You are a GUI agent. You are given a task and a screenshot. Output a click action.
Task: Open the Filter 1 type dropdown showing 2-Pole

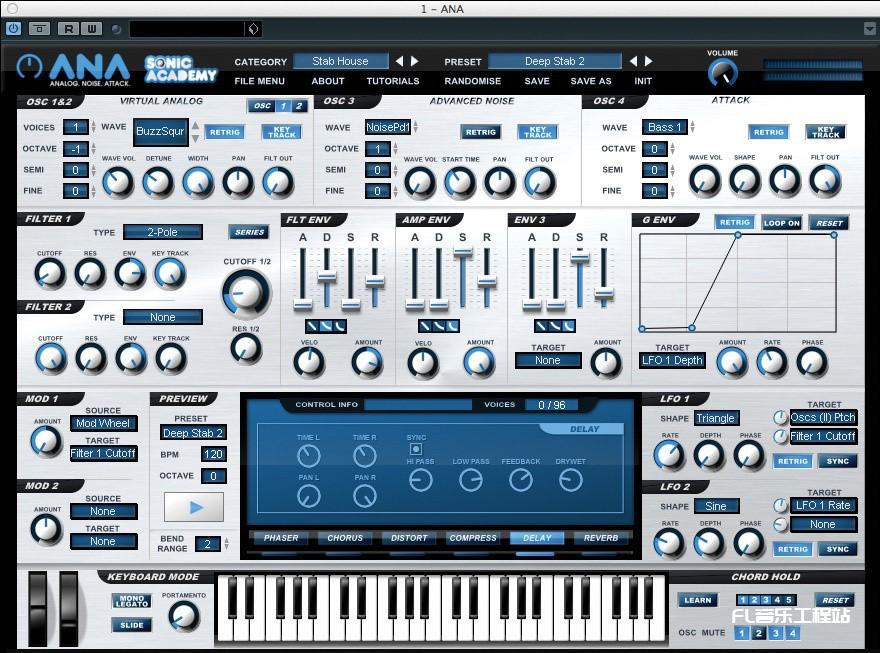[162, 232]
